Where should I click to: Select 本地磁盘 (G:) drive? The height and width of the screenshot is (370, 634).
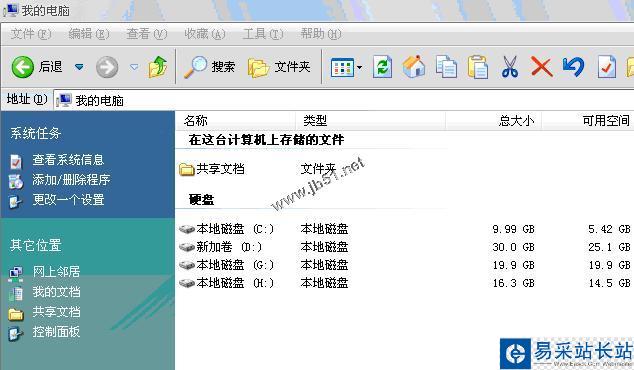(x=227, y=265)
